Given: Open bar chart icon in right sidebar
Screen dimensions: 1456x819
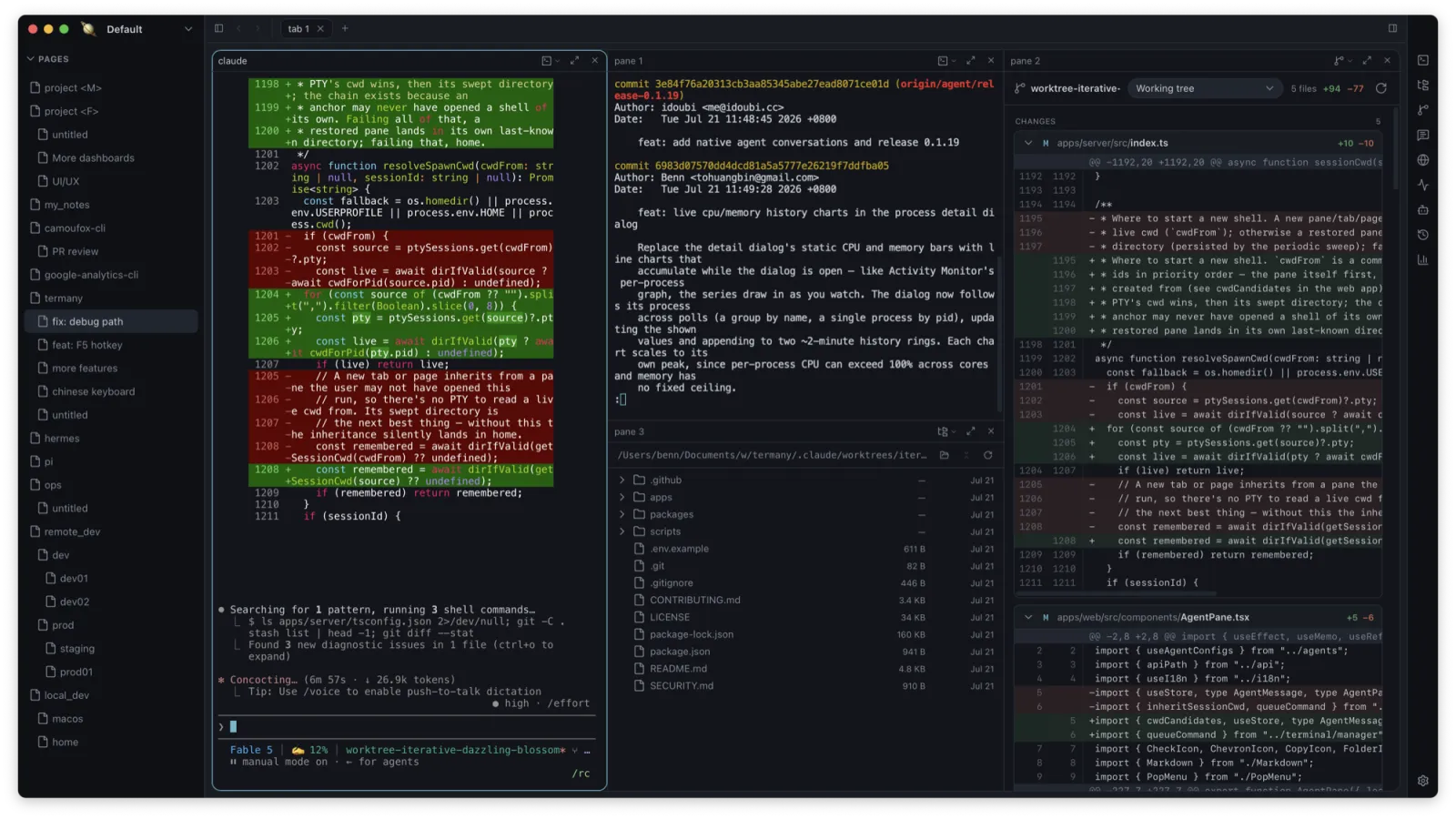Looking at the screenshot, I should point(1422,260).
